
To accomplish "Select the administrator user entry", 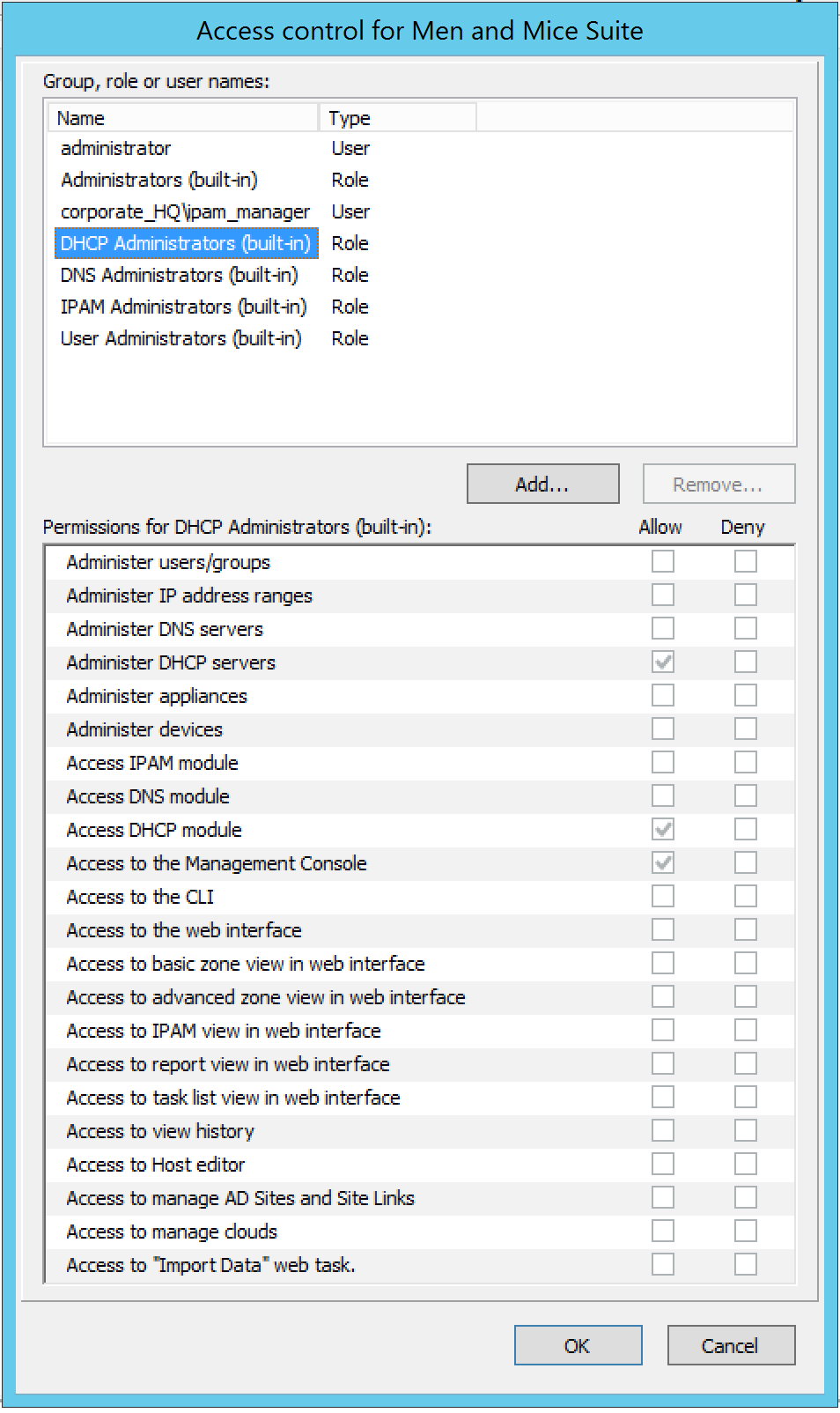I will 115,148.
